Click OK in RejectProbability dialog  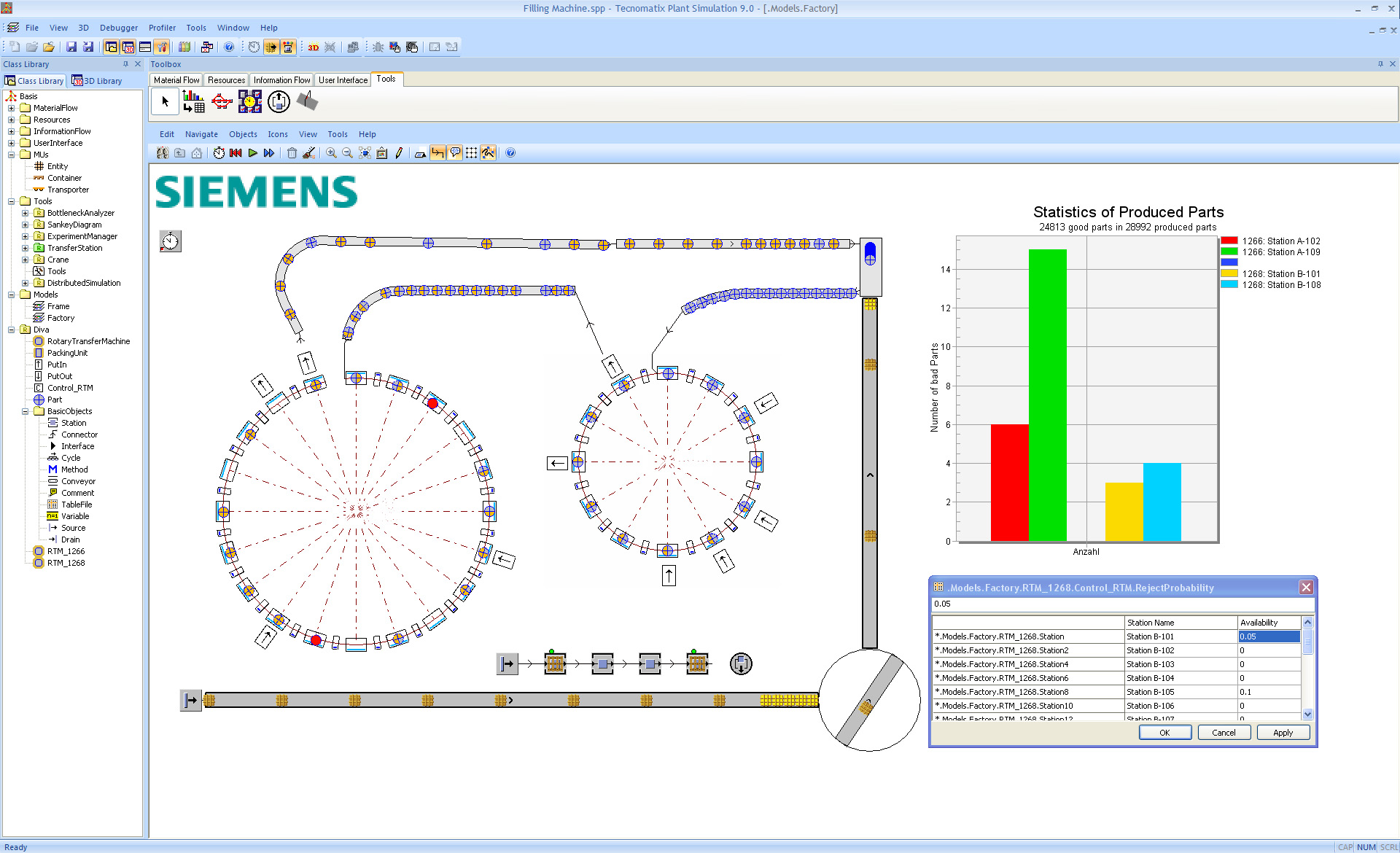point(1164,733)
